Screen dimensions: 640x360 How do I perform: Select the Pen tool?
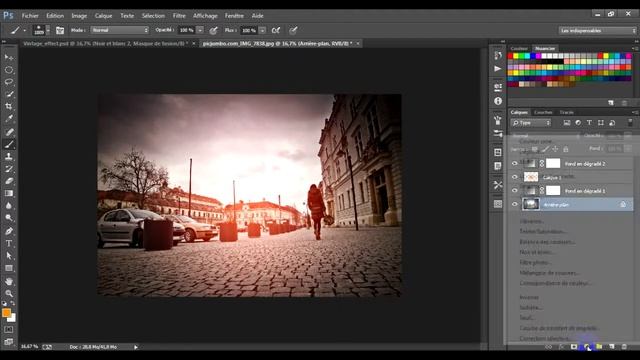coord(9,231)
